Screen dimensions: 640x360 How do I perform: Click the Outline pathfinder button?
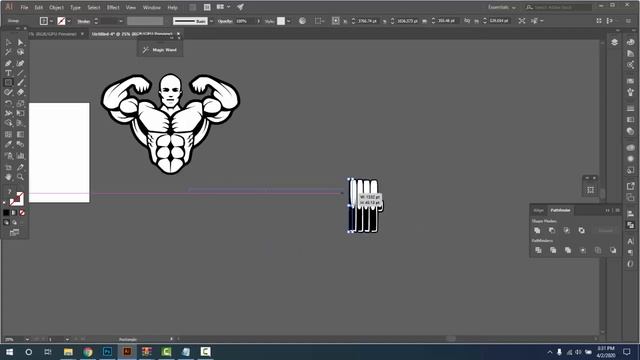(x=598, y=250)
